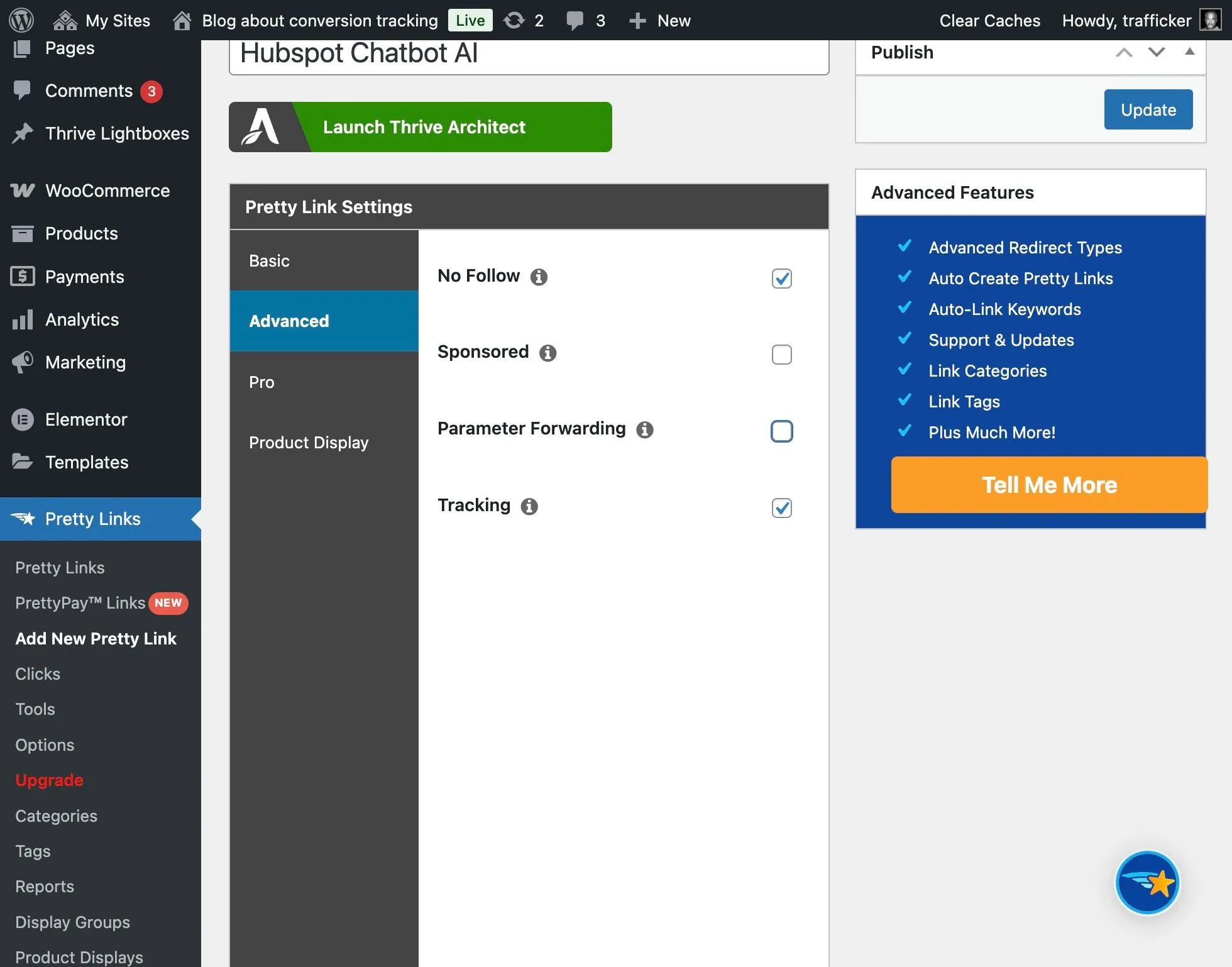Viewport: 1232px width, 967px height.
Task: Open PrettyPay Links submenu item
Action: [80, 602]
